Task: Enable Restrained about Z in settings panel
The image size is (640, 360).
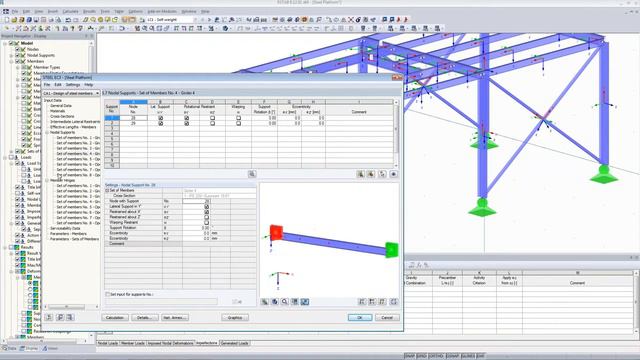Action: click(x=207, y=218)
